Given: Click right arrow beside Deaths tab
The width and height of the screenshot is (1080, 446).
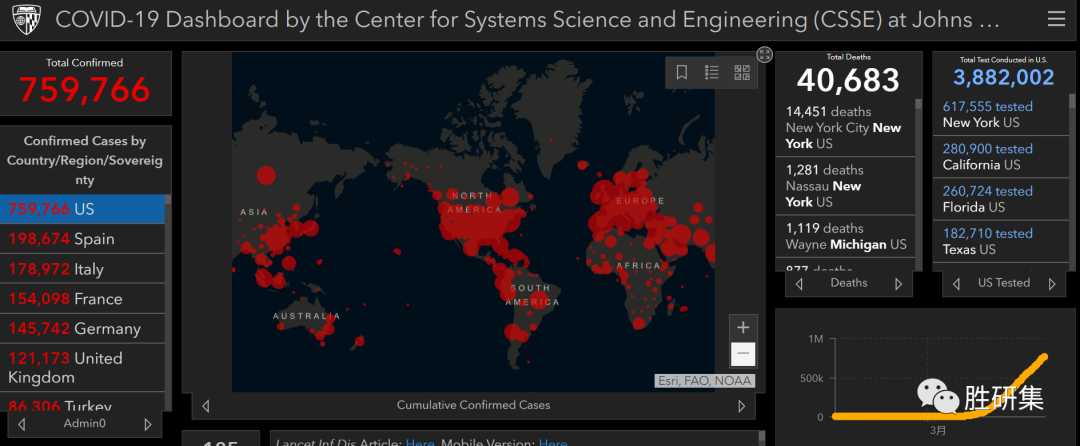Looking at the screenshot, I should pyautogui.click(x=898, y=284).
